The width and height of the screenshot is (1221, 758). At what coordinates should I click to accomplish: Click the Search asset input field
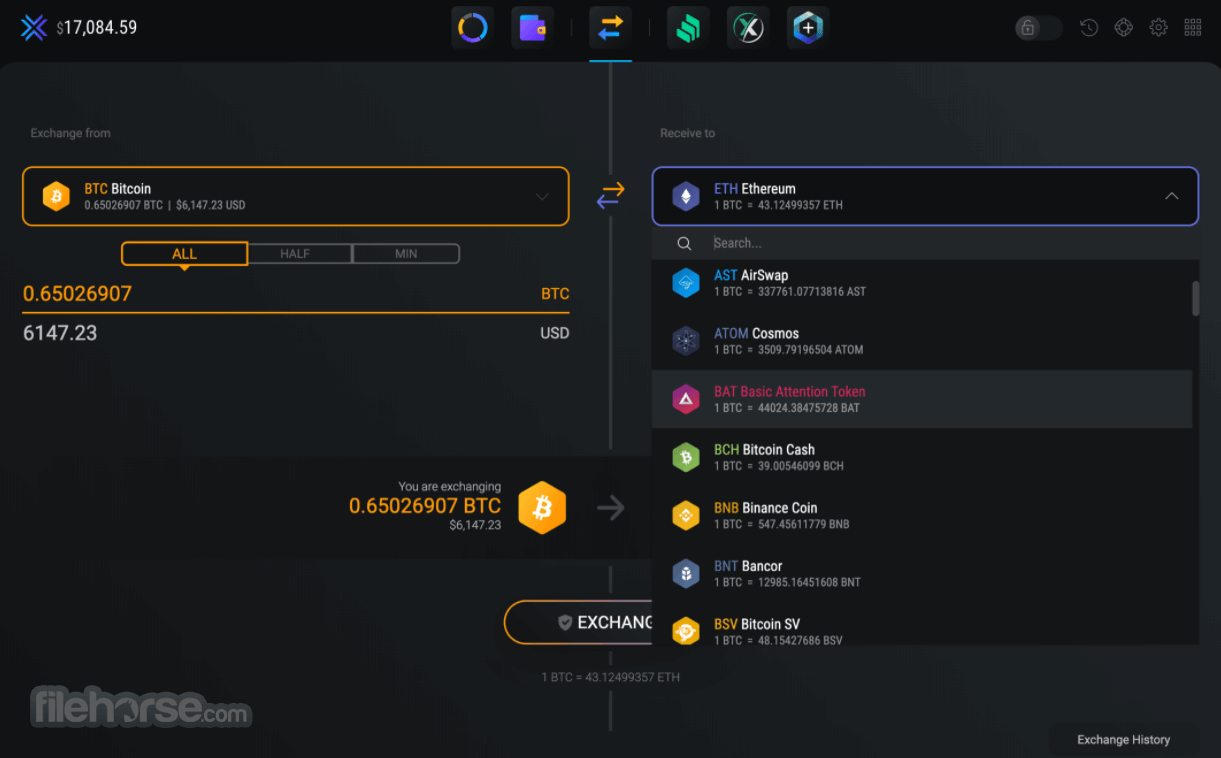click(x=925, y=243)
